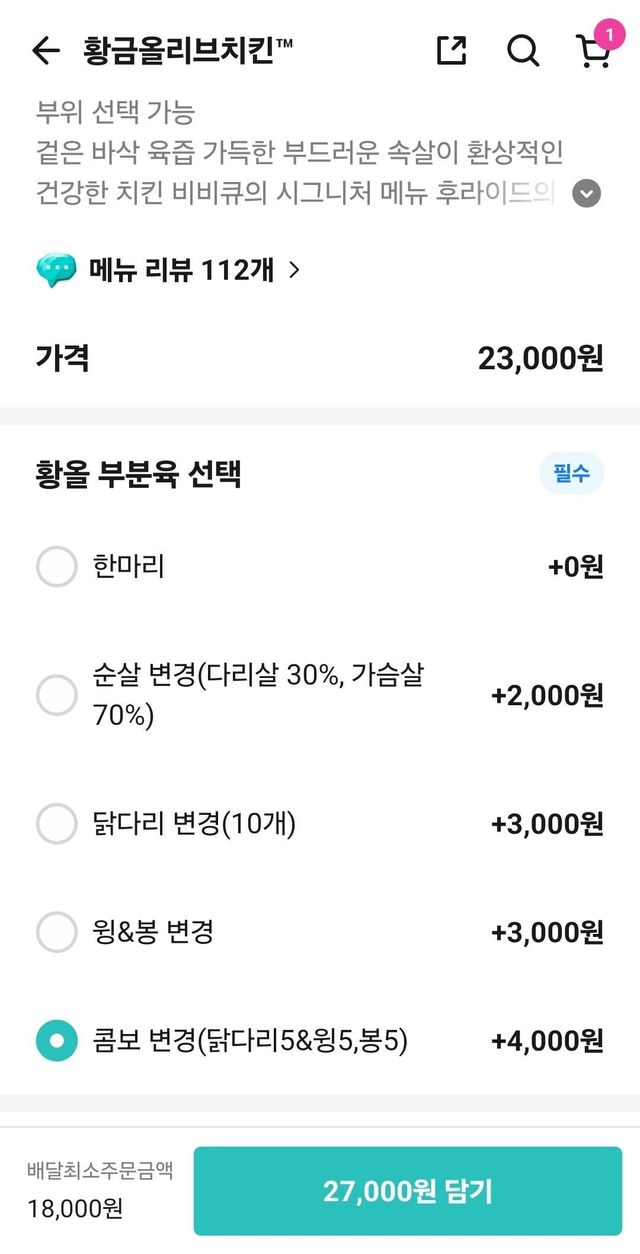The image size is (640, 1254).
Task: Select the 닭다리 변경(10개) radio option
Action: 56,824
